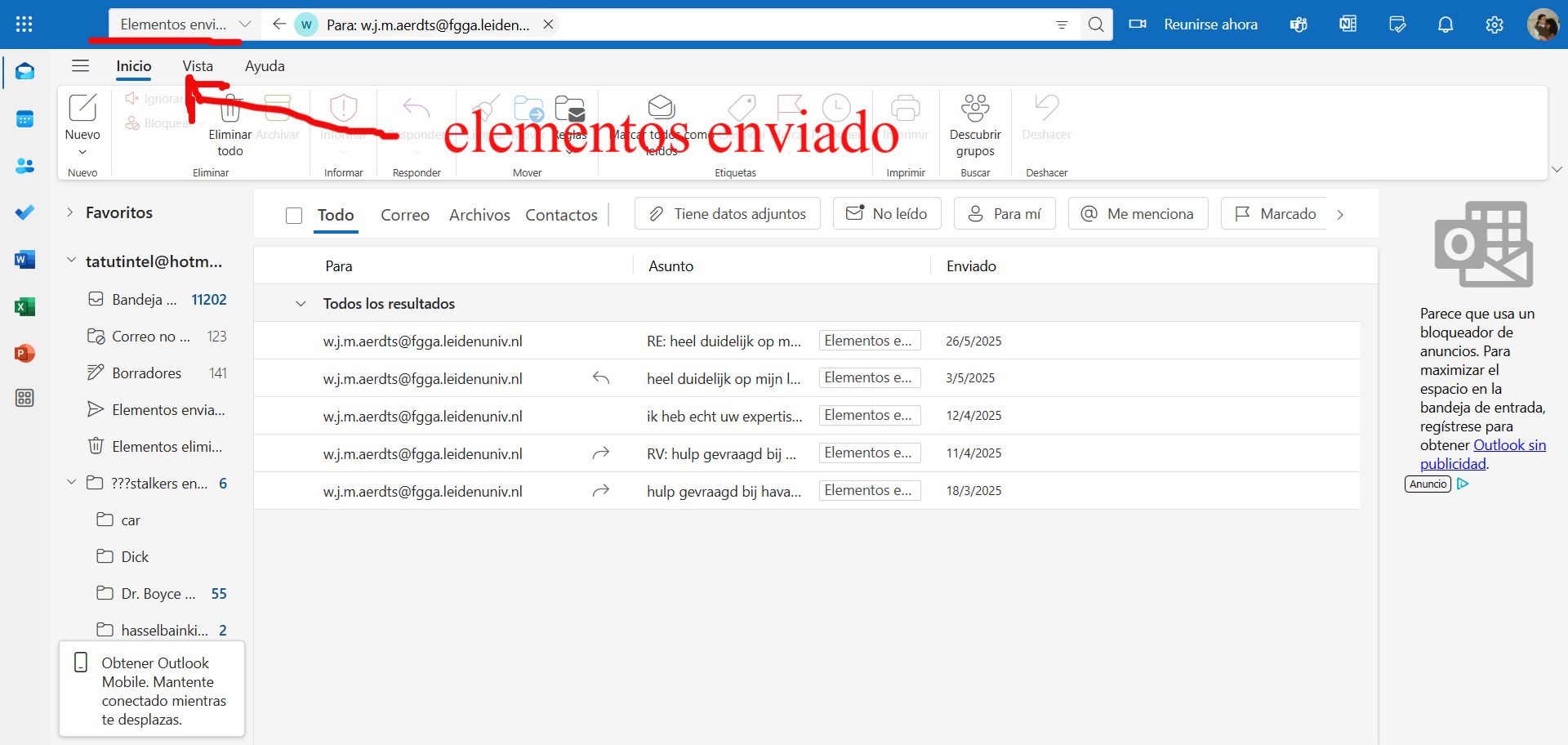Screen dimensions: 1568x745
Task: Open the message 'ik heb echt uw expertis...'
Action: pyautogui.click(x=807, y=416)
